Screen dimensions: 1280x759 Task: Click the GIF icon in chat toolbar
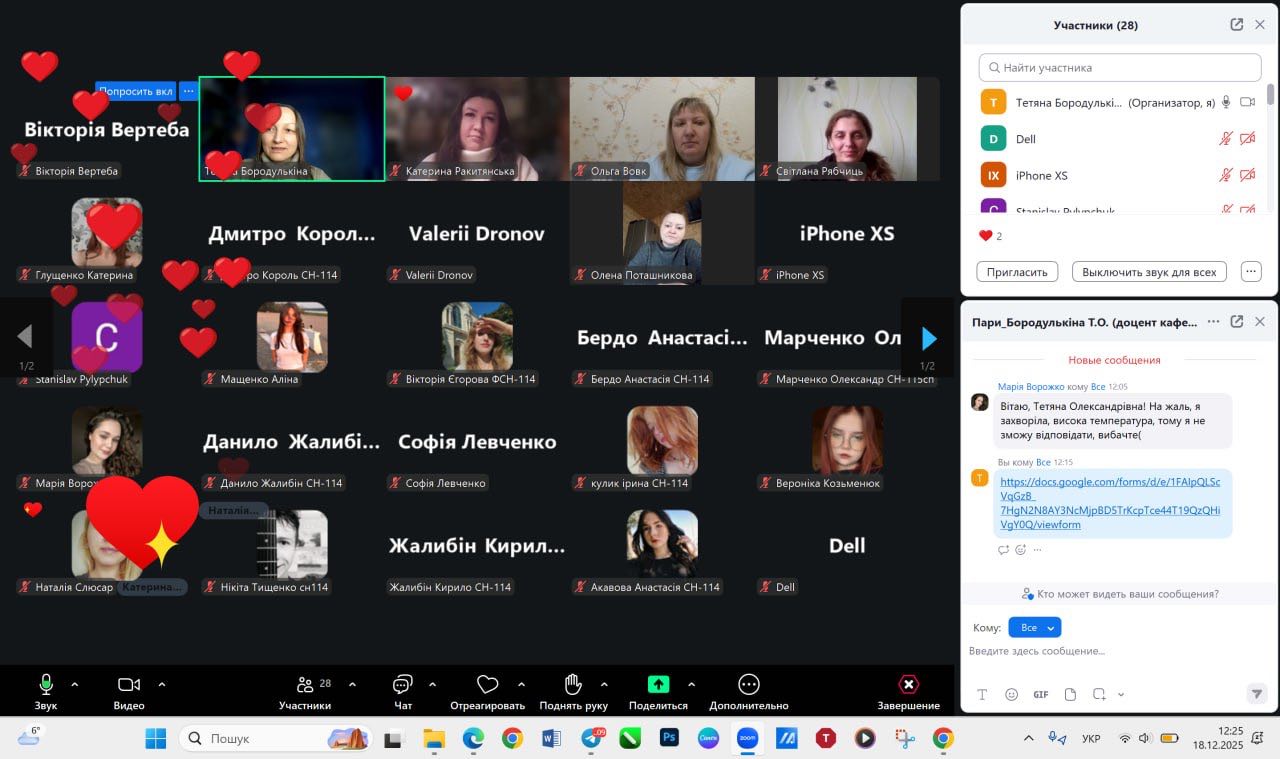(1041, 694)
